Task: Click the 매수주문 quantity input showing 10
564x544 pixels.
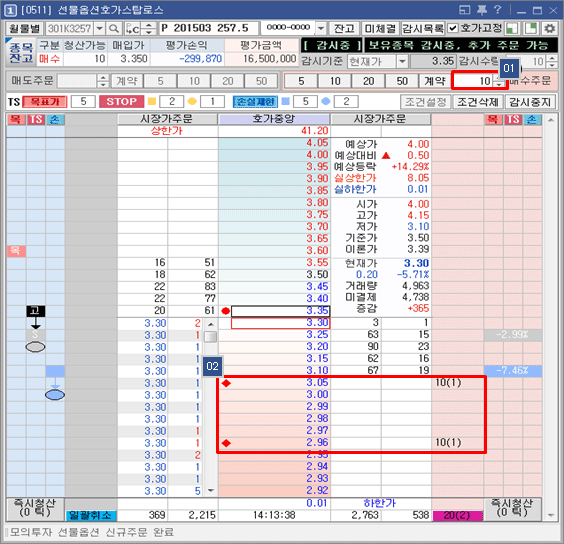Action: click(x=473, y=81)
